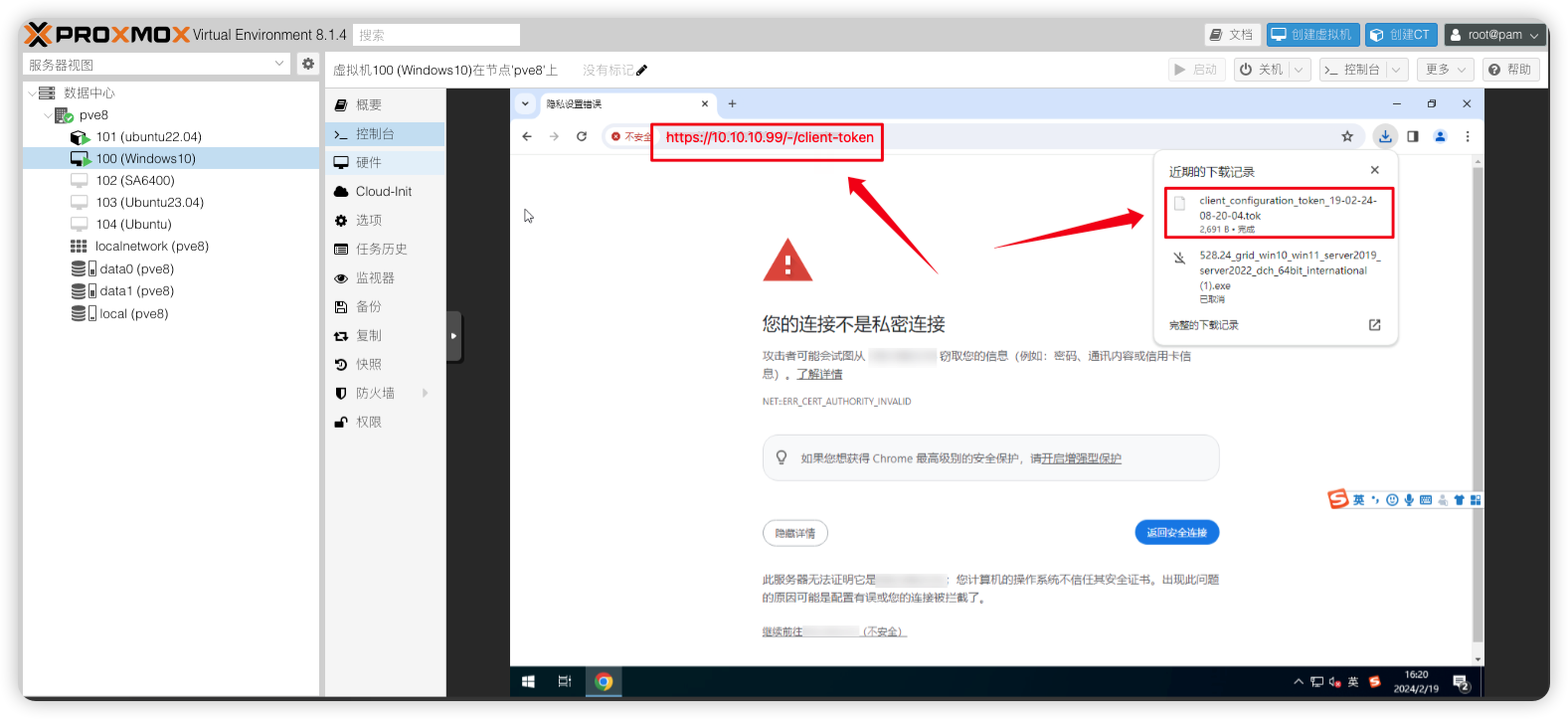Open the server view settings gear
This screenshot has width=1568, height=719.
[x=308, y=64]
